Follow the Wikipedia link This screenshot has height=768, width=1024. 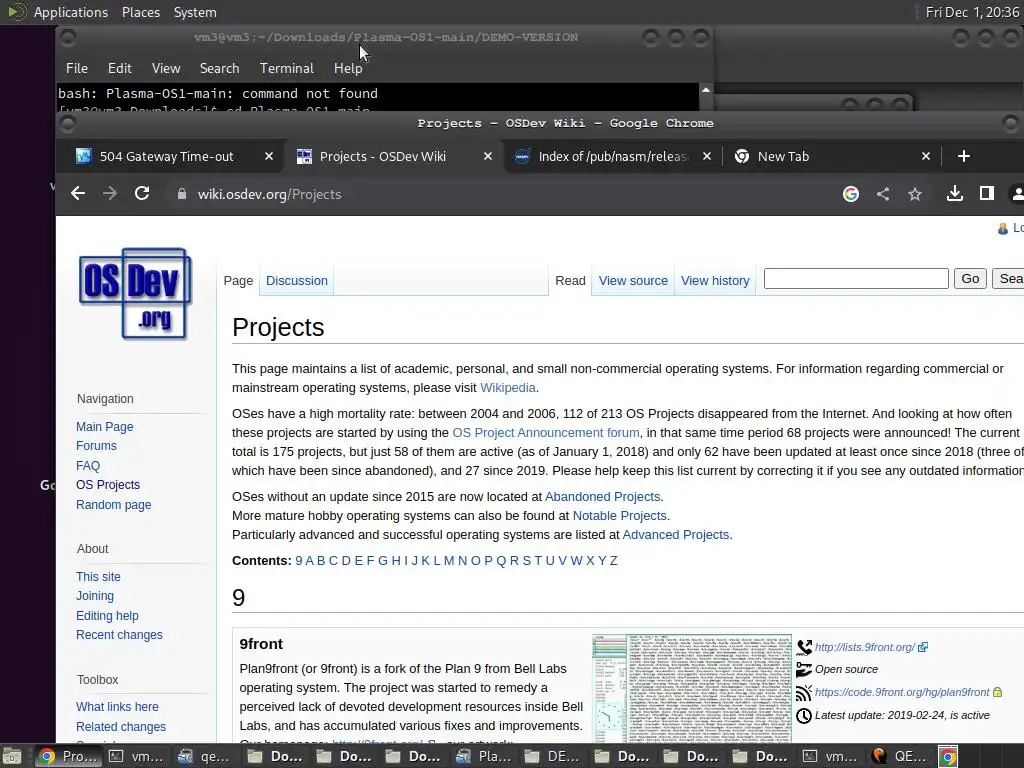[507, 387]
